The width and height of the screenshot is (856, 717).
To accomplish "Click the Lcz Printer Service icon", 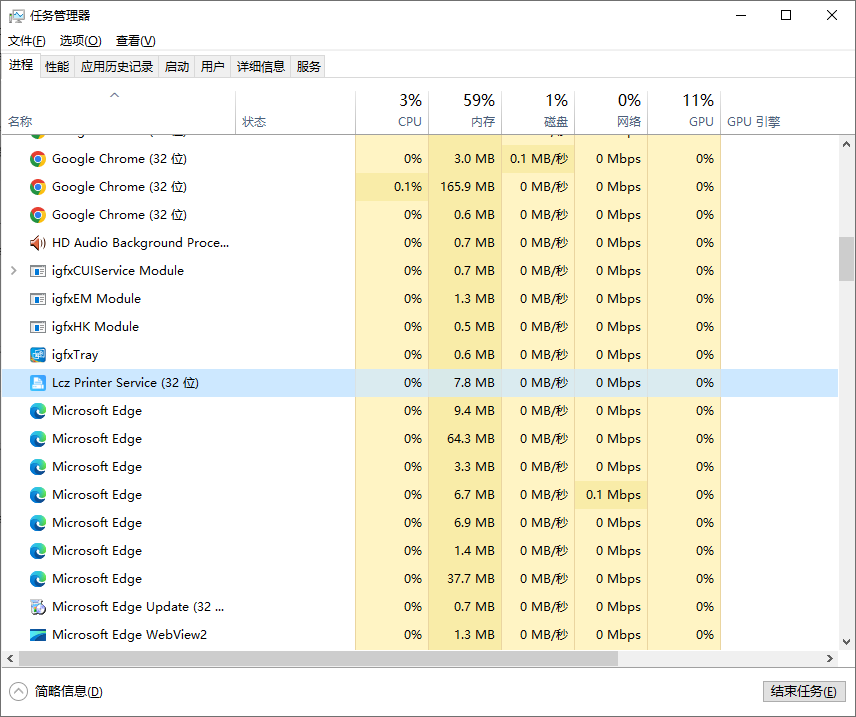I will [x=38, y=383].
